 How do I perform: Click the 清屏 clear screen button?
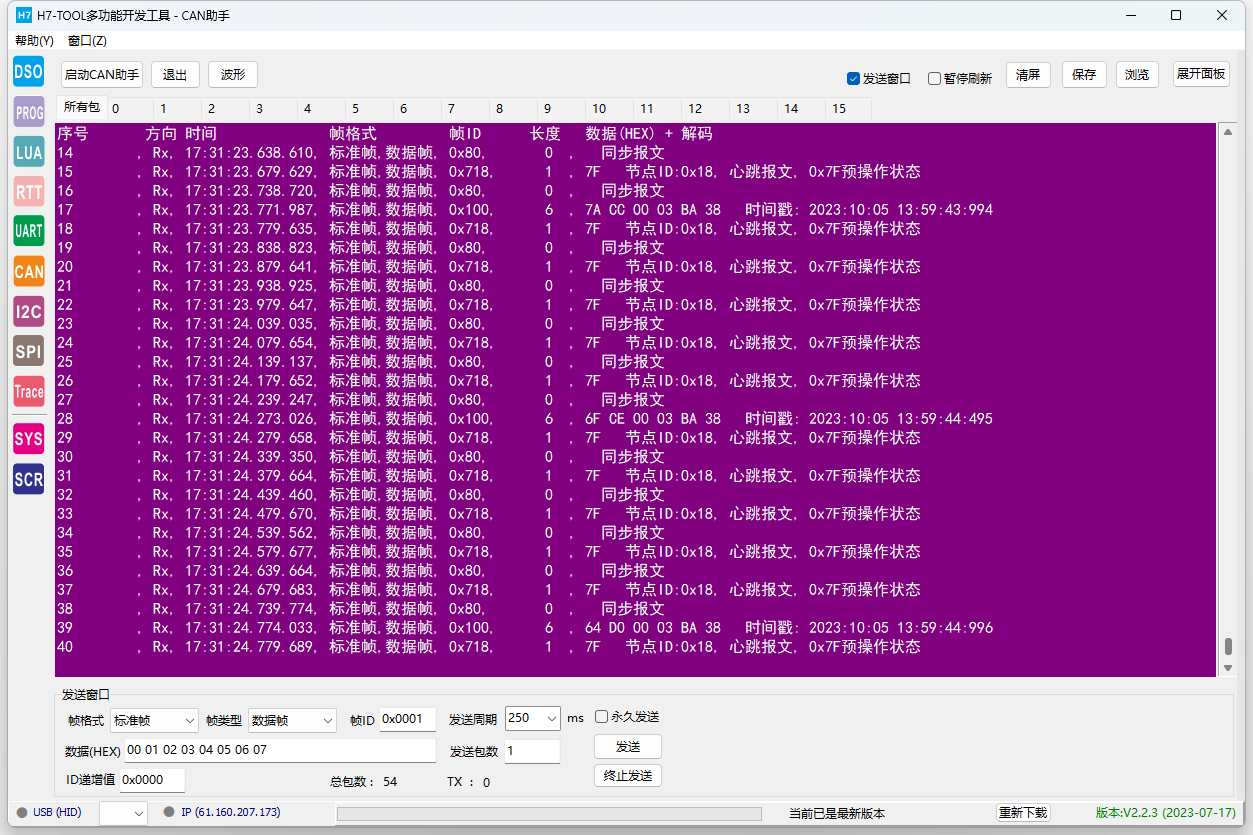pos(1028,74)
